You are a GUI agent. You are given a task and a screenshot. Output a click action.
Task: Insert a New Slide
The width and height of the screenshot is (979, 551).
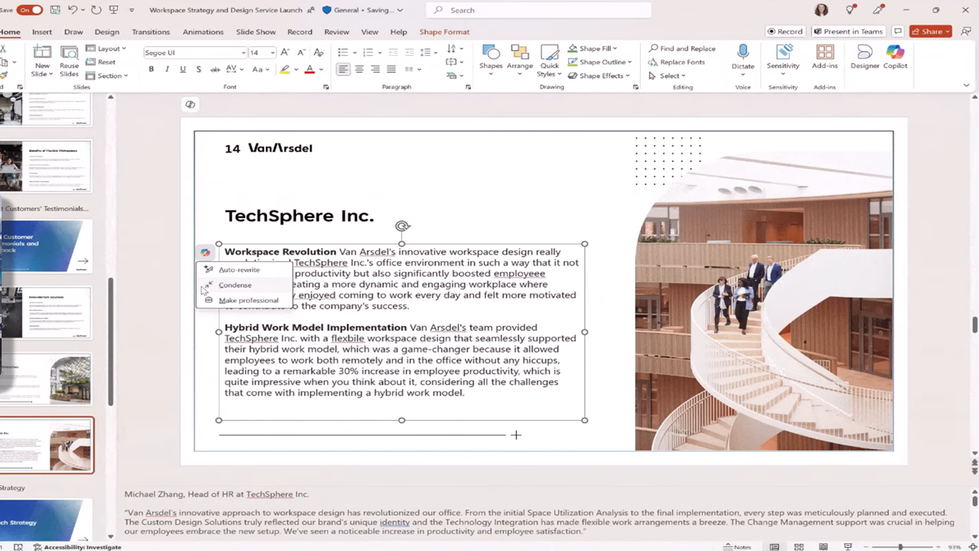(42, 61)
